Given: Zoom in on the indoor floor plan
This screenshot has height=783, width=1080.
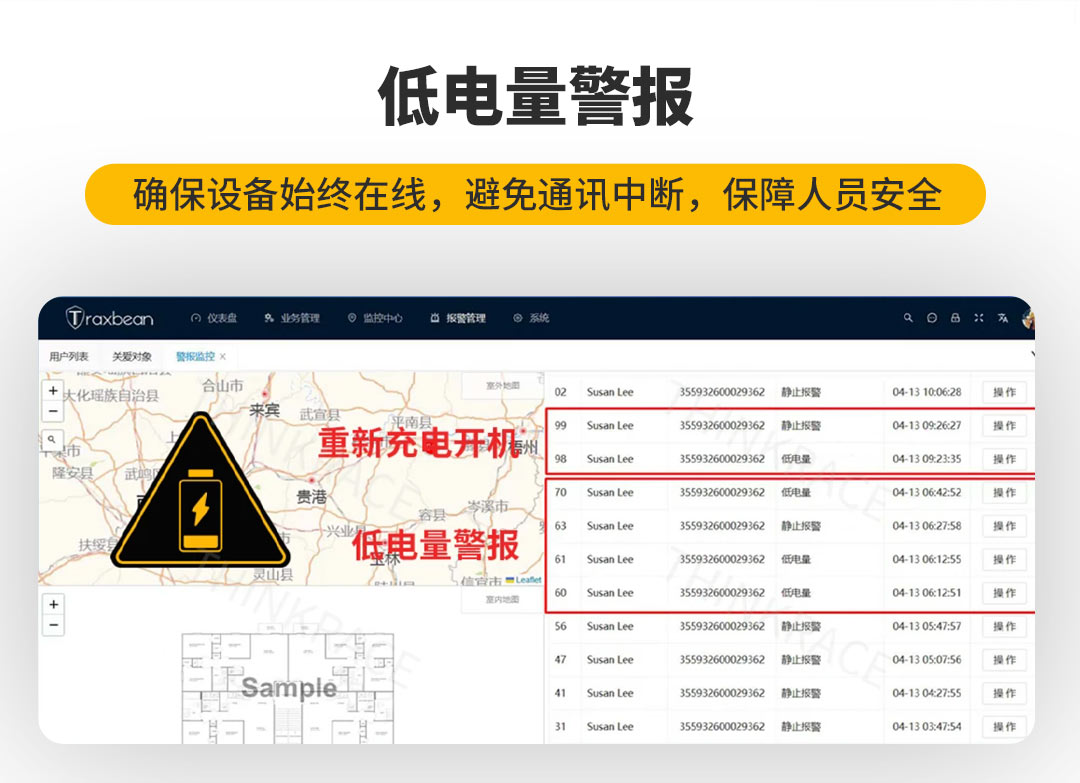Looking at the screenshot, I should 54,604.
